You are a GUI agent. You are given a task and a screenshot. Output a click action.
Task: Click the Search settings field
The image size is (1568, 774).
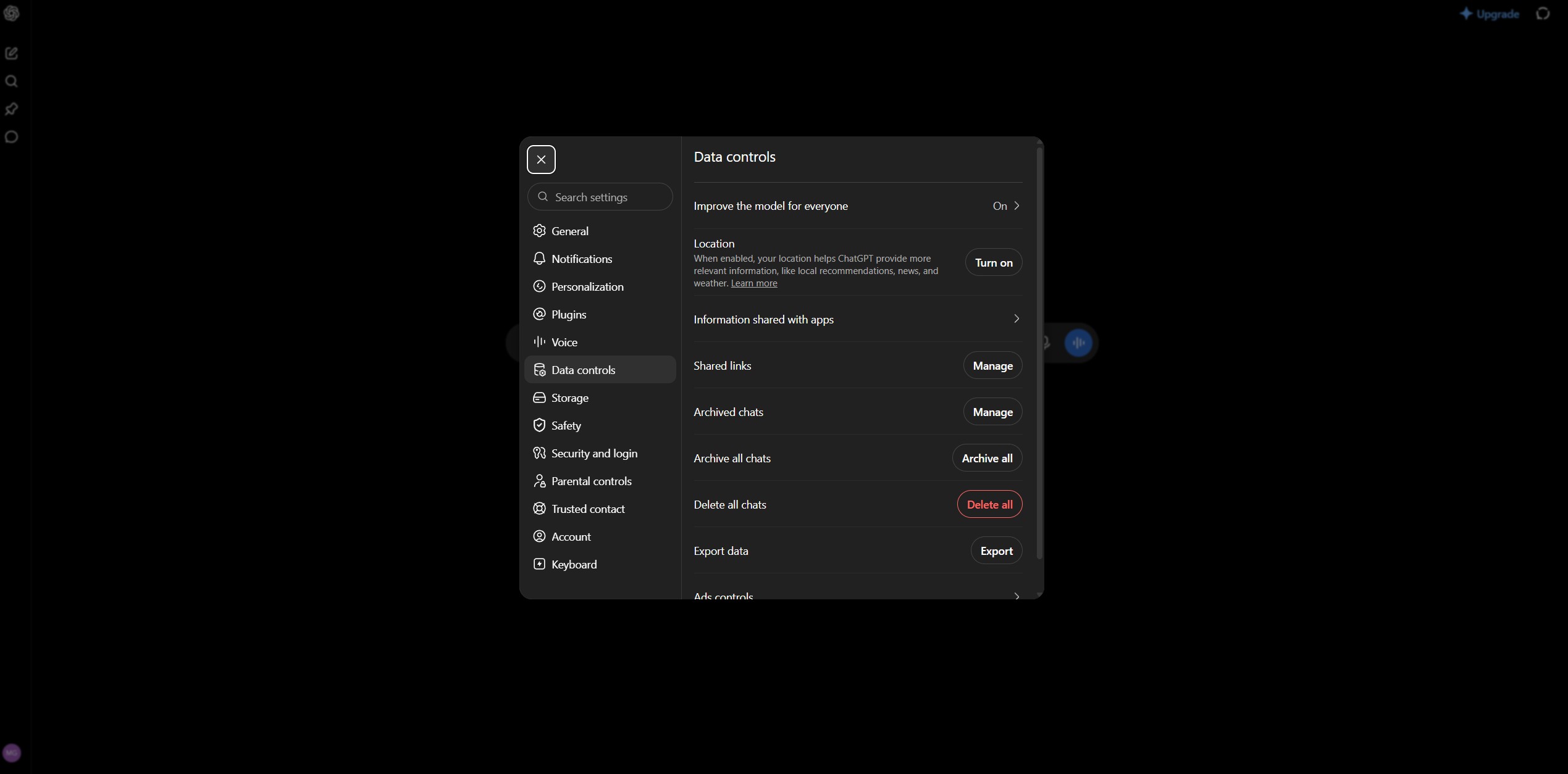click(x=600, y=197)
